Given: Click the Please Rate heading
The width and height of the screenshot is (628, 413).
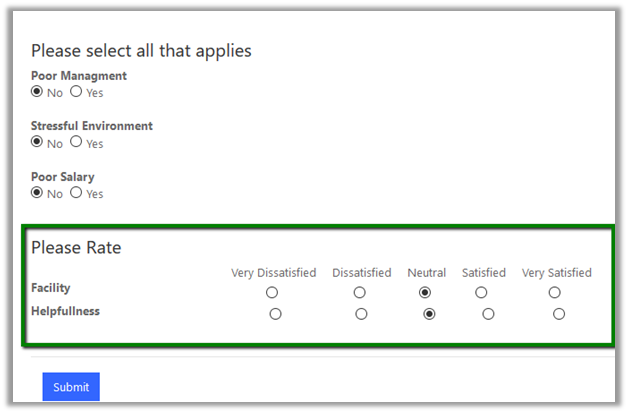Looking at the screenshot, I should 76,247.
